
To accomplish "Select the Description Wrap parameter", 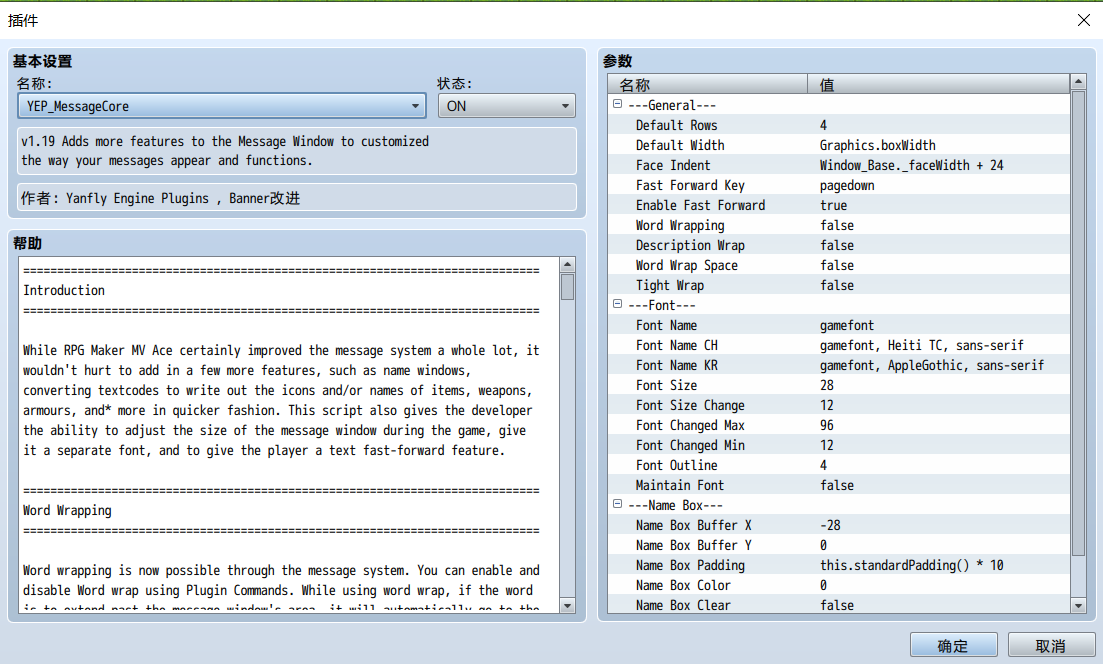I will point(839,245).
